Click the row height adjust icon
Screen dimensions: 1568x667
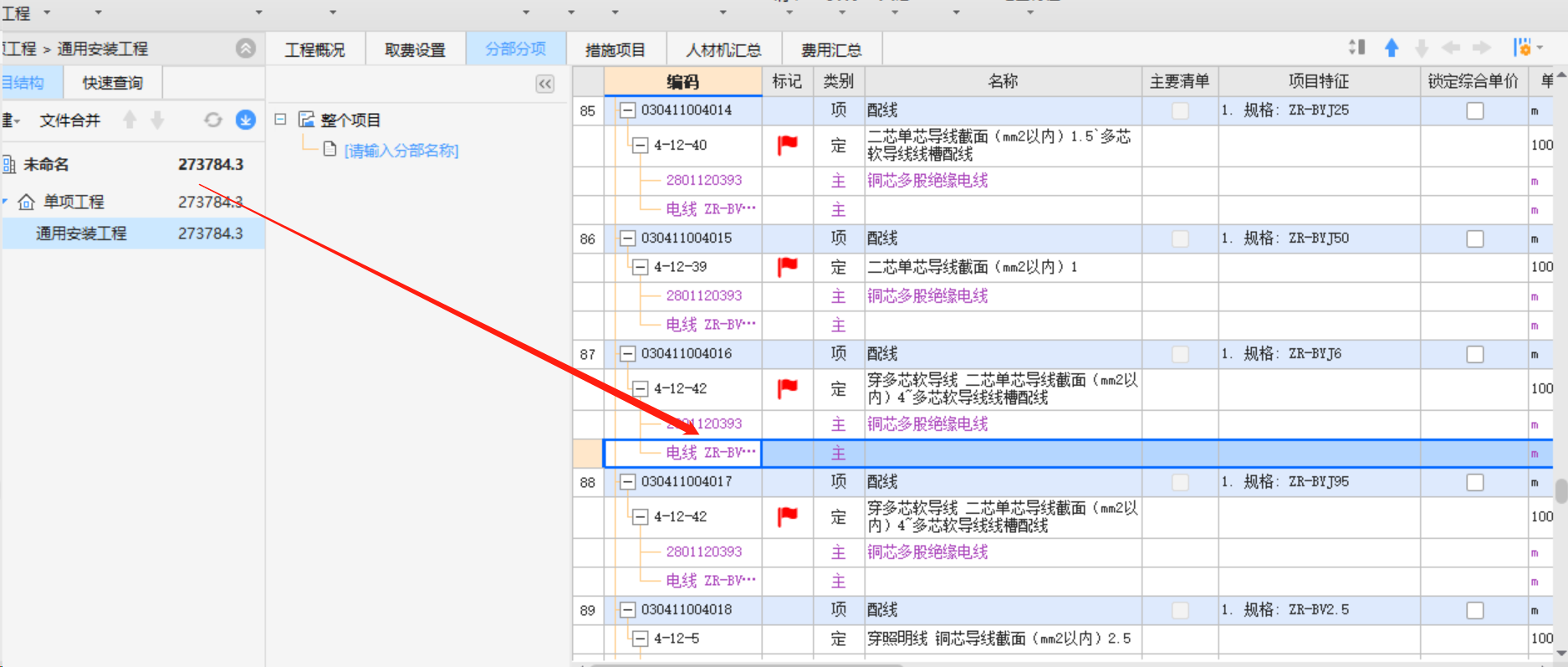coord(1357,48)
